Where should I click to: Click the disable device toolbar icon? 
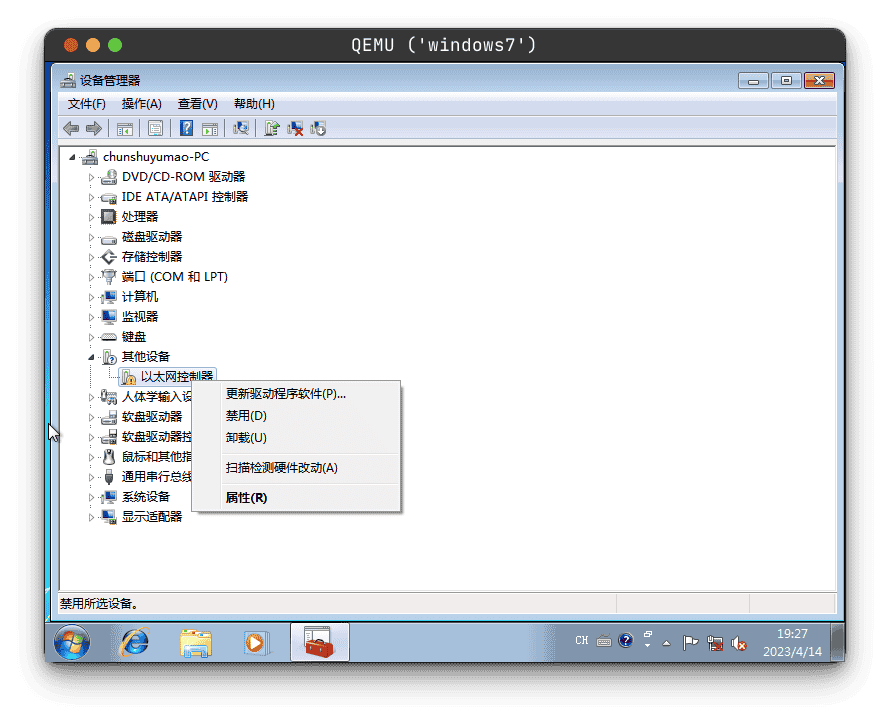tap(318, 129)
